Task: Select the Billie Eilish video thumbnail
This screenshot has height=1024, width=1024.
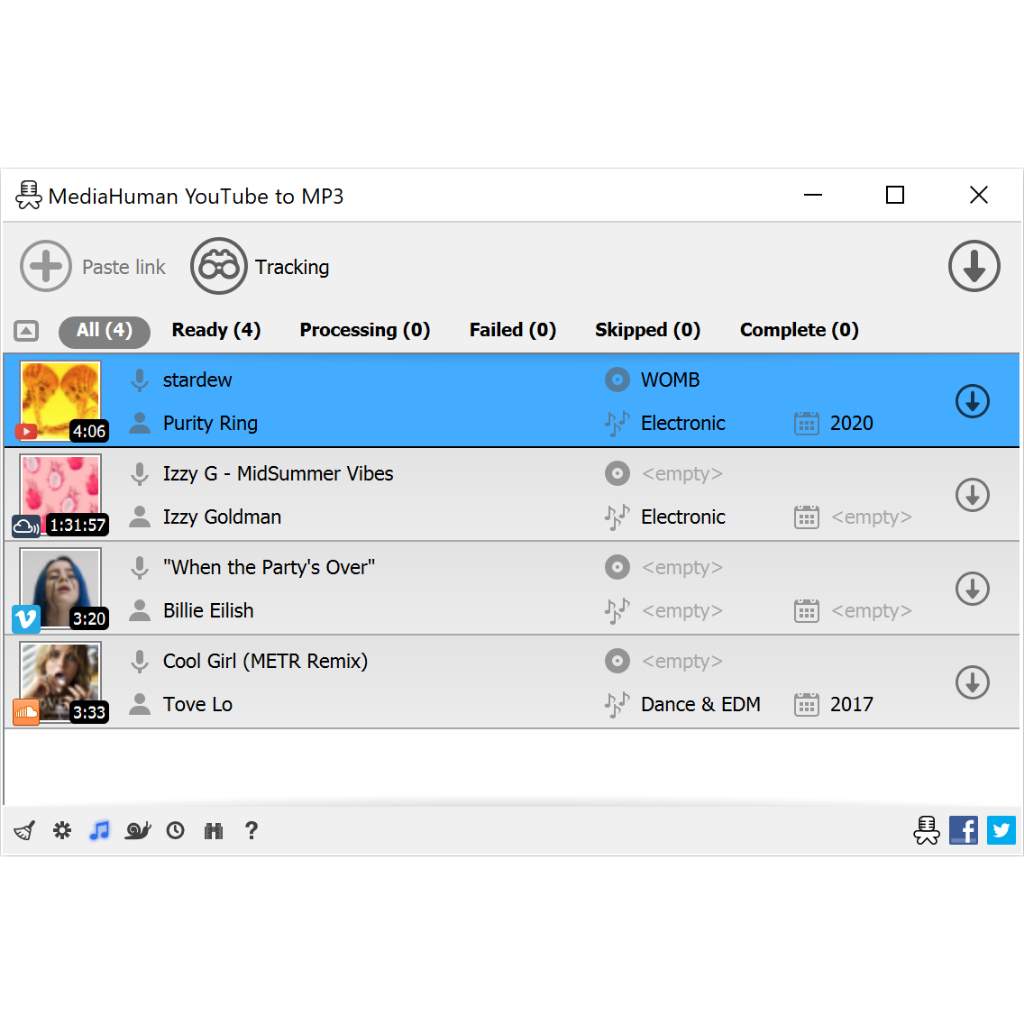Action: (61, 588)
